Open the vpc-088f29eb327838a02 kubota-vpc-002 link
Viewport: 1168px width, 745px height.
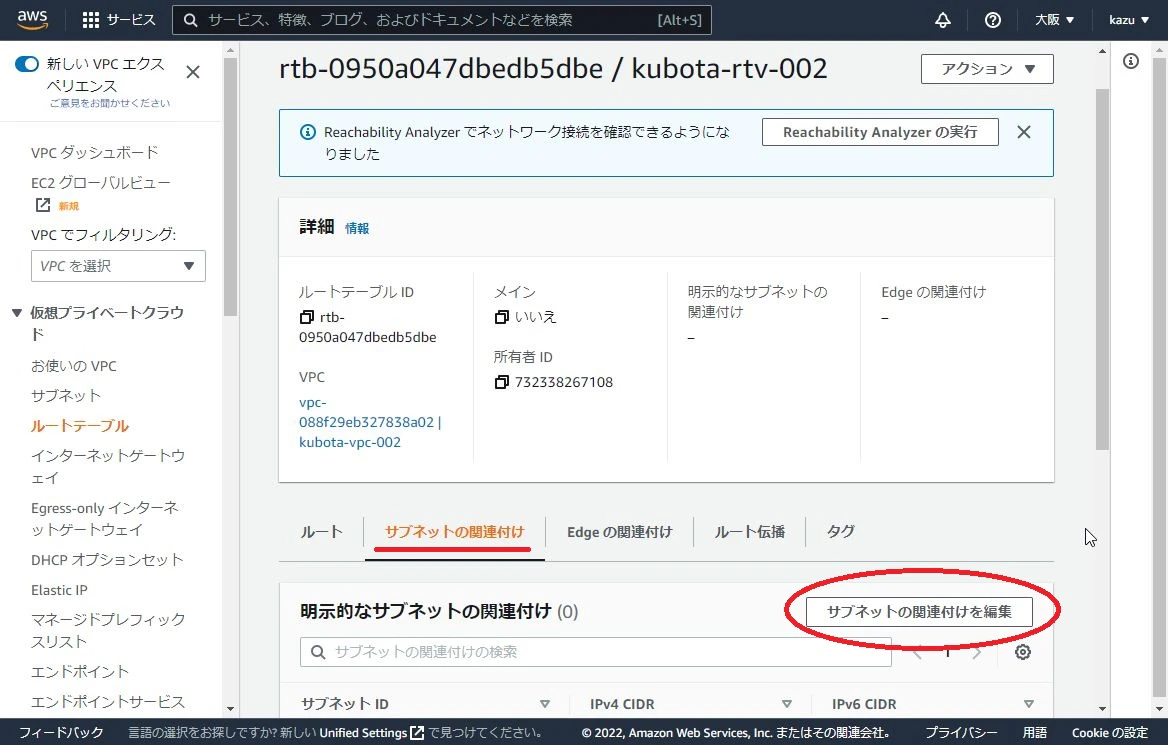point(369,422)
